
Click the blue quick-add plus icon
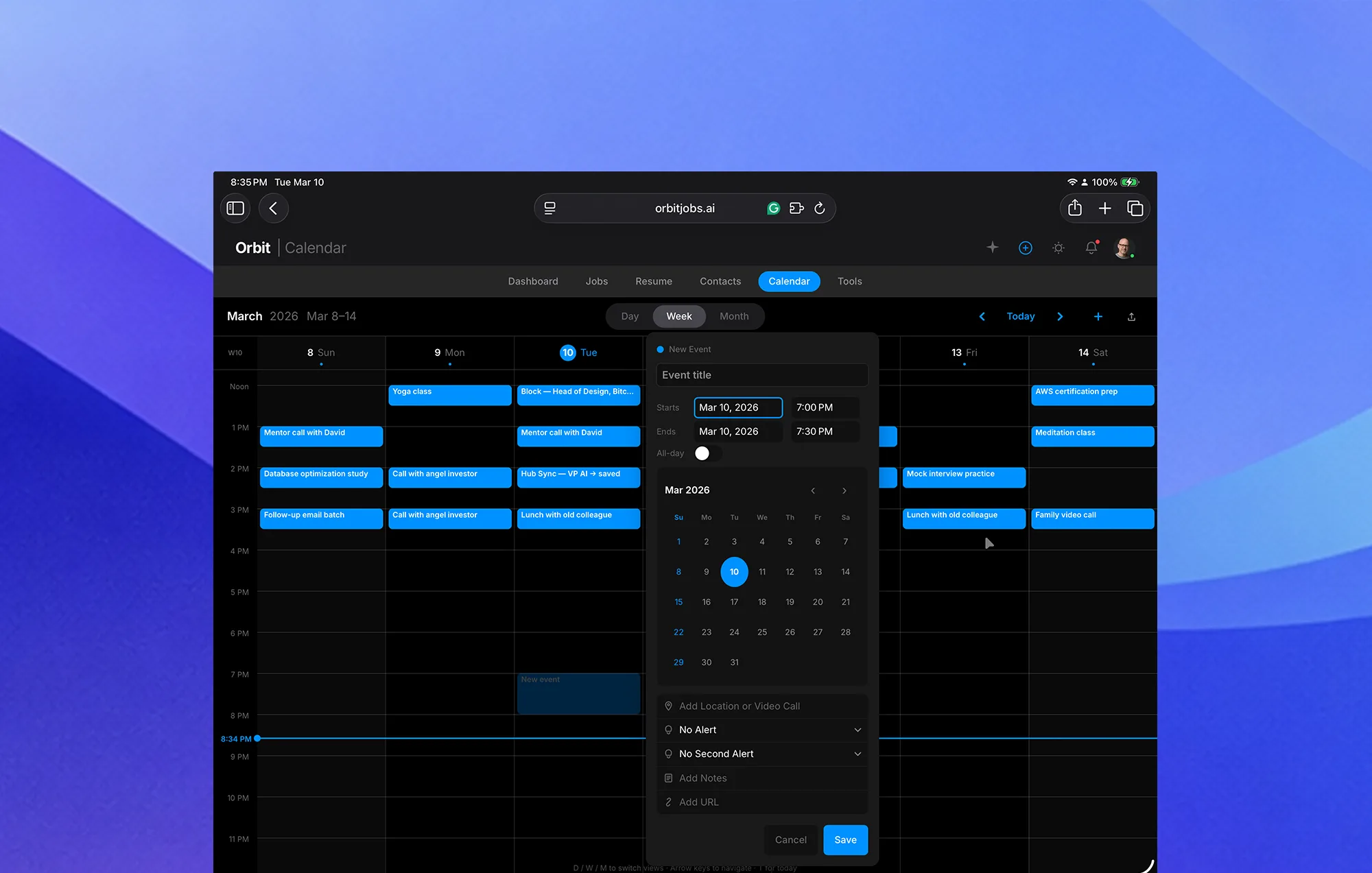[x=1025, y=248]
